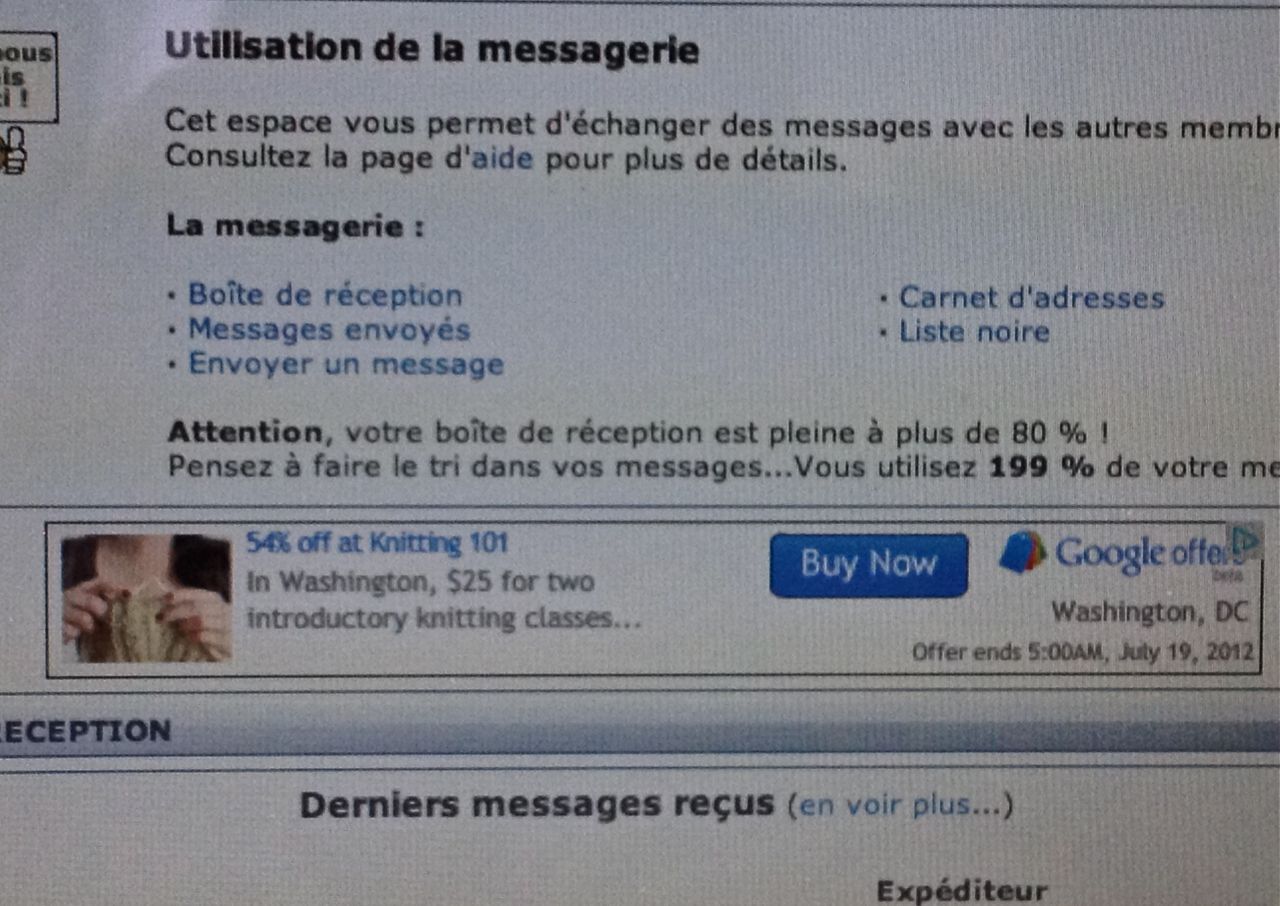Viewport: 1280px width, 906px height.
Task: Click the Google offers logo icon
Action: 1022,552
